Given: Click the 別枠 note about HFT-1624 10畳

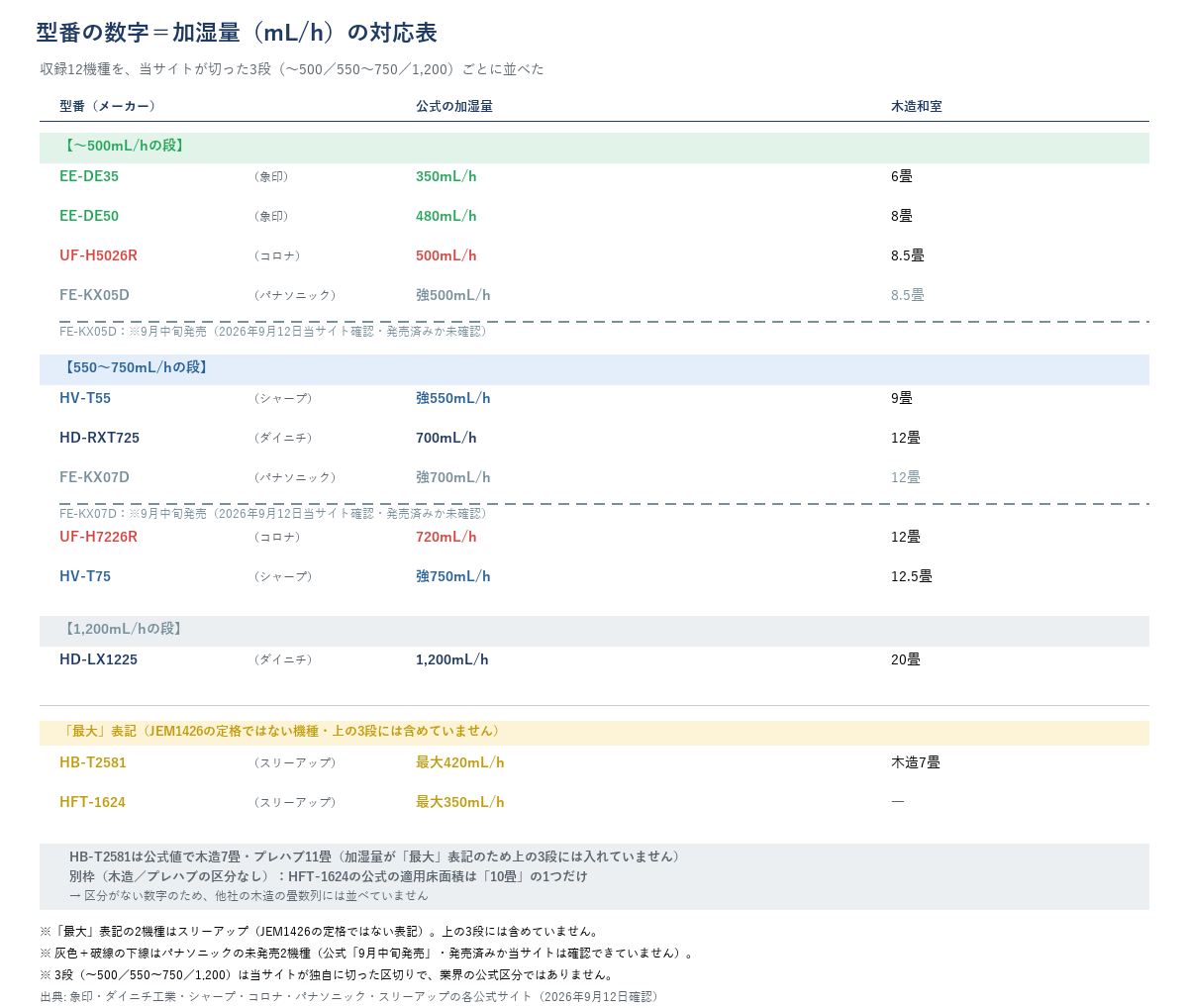Looking at the screenshot, I should 329,876.
